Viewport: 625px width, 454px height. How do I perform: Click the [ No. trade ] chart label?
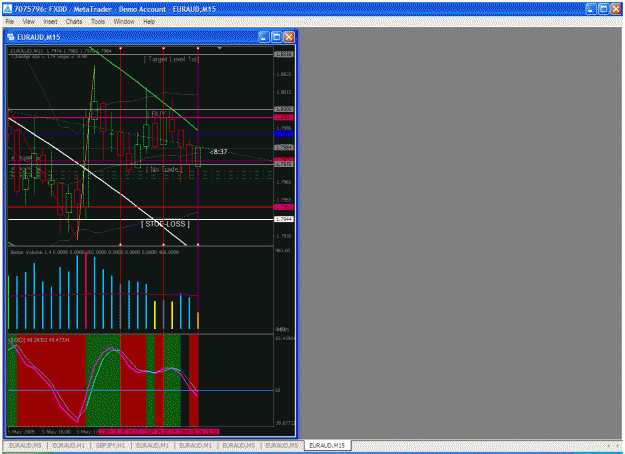(164, 169)
